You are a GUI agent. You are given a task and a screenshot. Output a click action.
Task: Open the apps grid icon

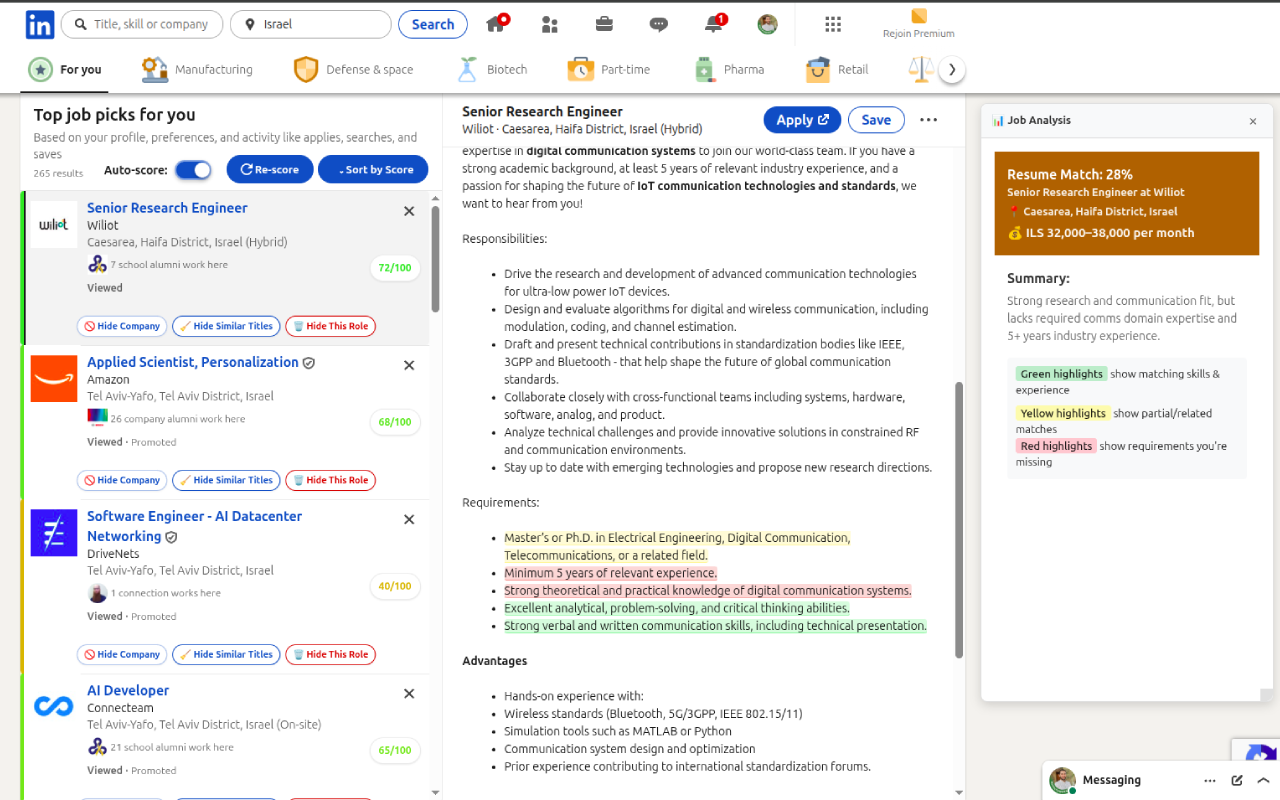coord(833,24)
